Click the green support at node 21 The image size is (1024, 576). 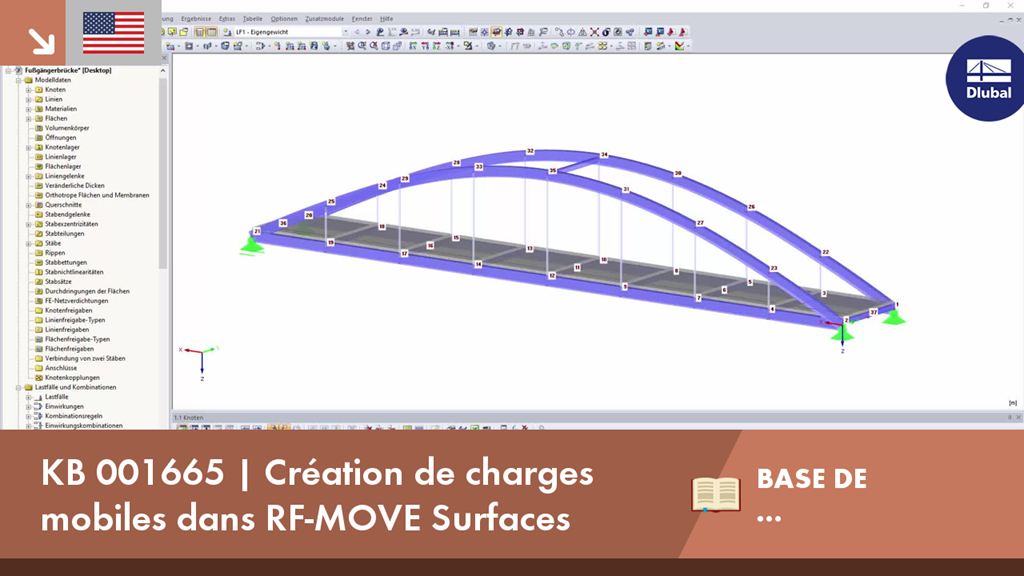click(251, 245)
